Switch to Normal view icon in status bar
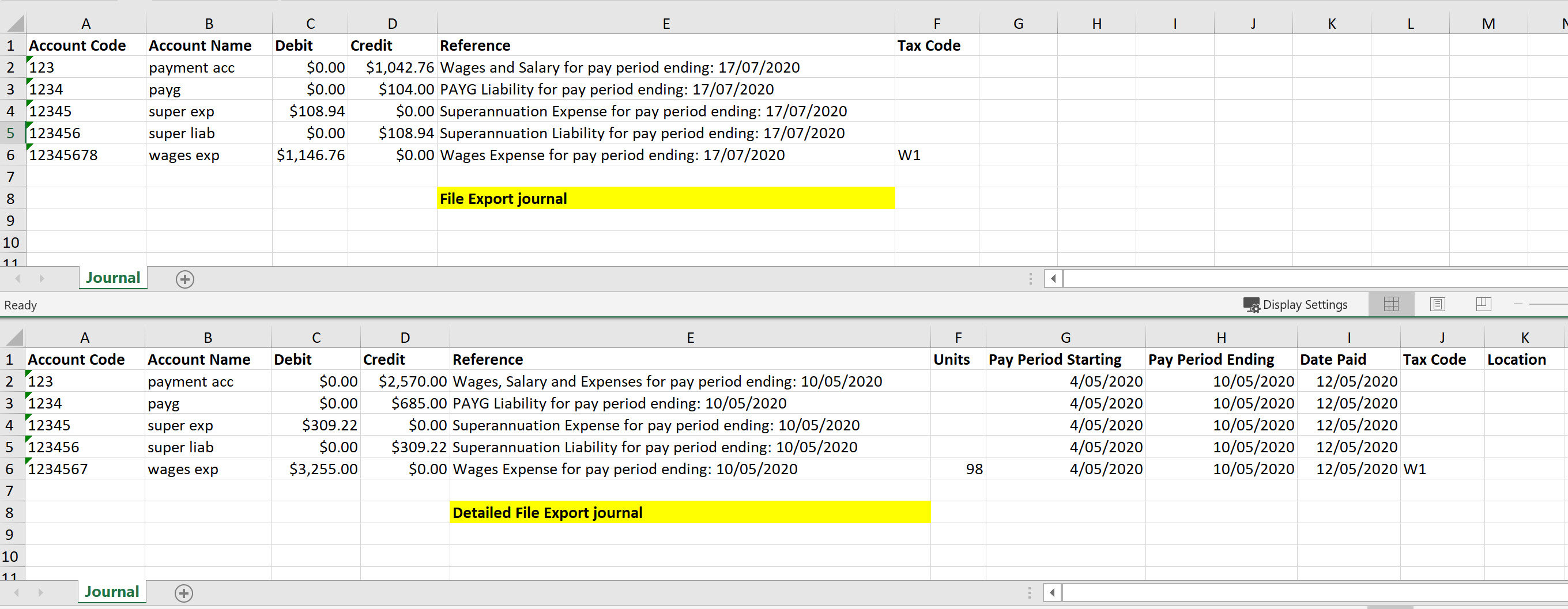This screenshot has height=609, width=1568. pos(1391,304)
